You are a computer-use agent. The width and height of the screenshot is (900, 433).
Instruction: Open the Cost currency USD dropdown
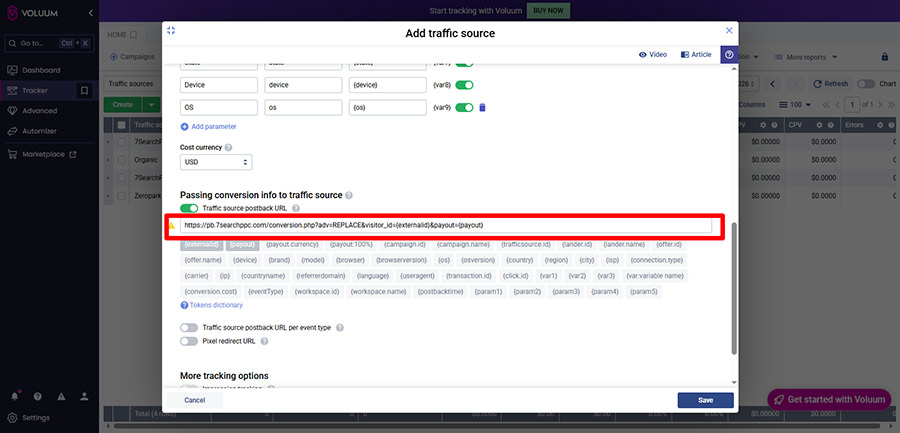(216, 161)
